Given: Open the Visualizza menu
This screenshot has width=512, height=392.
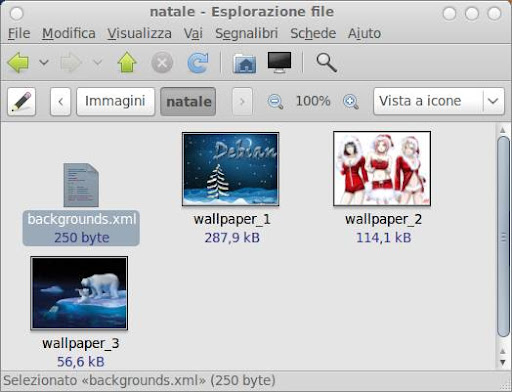Looking at the screenshot, I should pos(139,33).
